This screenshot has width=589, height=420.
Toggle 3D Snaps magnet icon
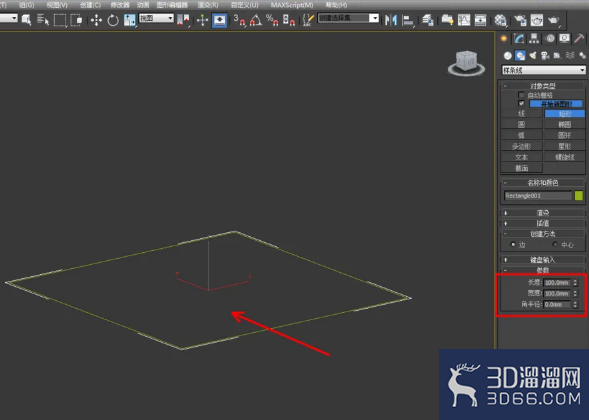[239, 20]
